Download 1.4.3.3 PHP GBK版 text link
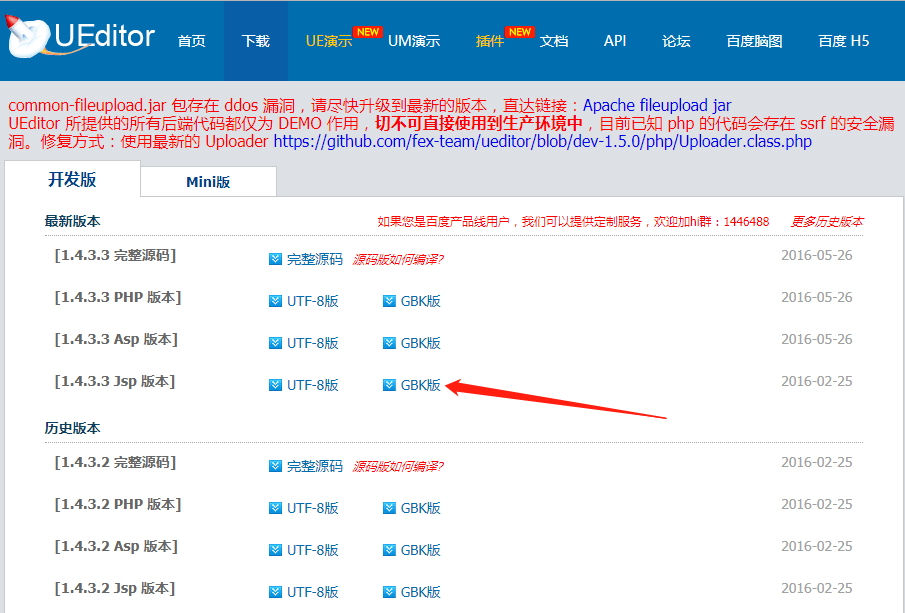Viewport: 905px width, 613px height. (x=421, y=301)
